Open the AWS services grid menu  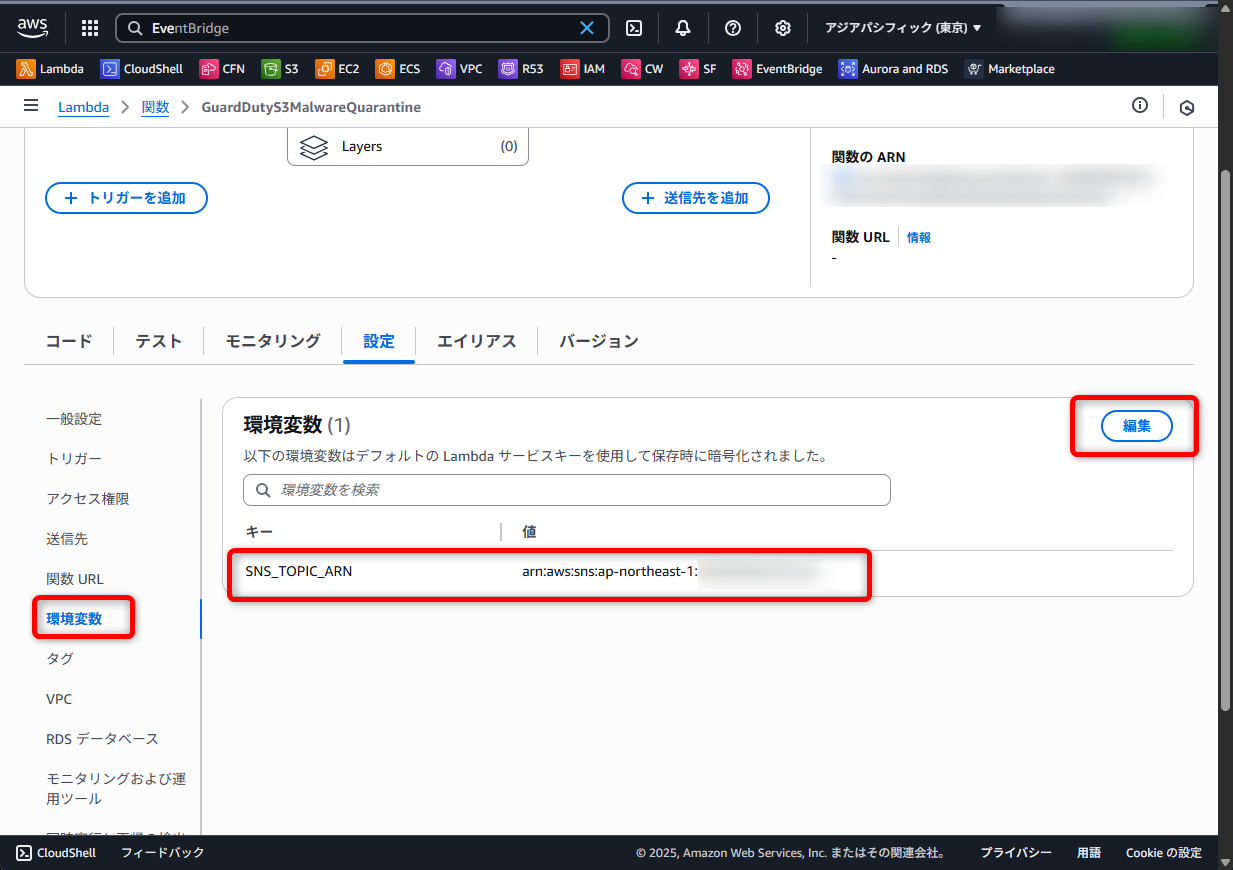[x=89, y=28]
